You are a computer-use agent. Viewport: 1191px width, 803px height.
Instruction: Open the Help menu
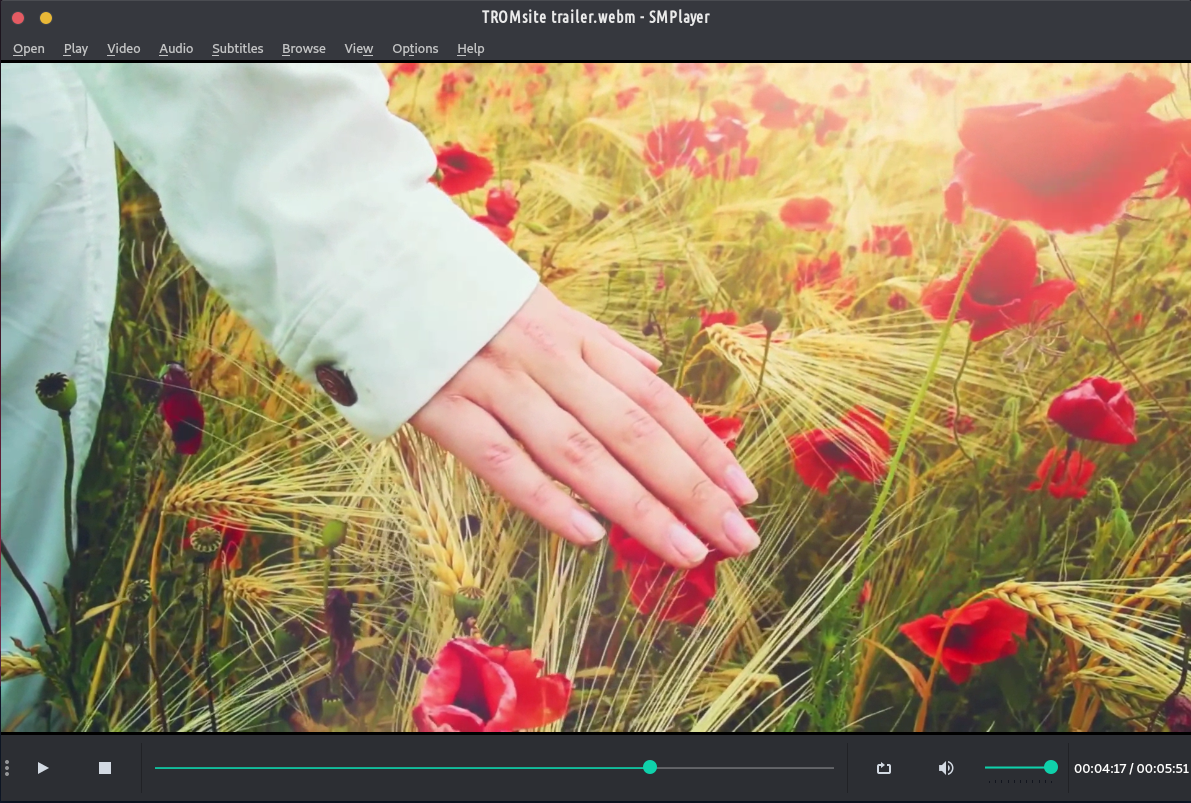point(471,48)
